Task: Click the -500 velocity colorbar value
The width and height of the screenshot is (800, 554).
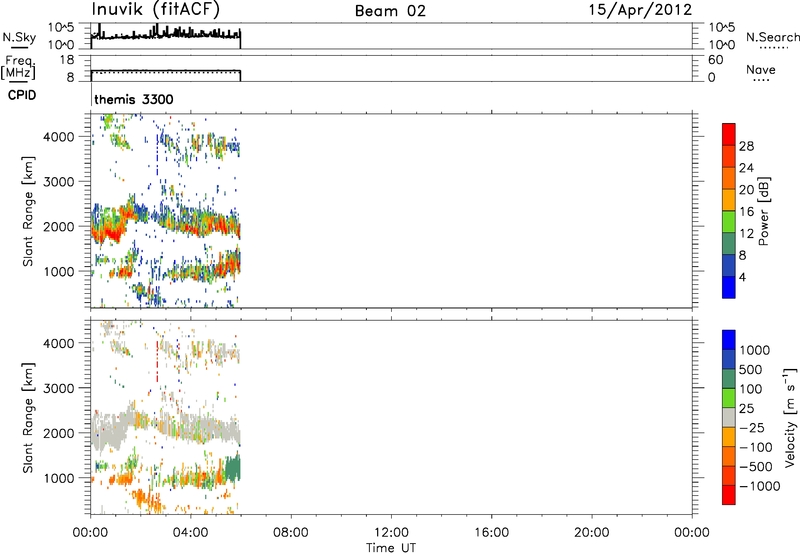Action: [756, 466]
